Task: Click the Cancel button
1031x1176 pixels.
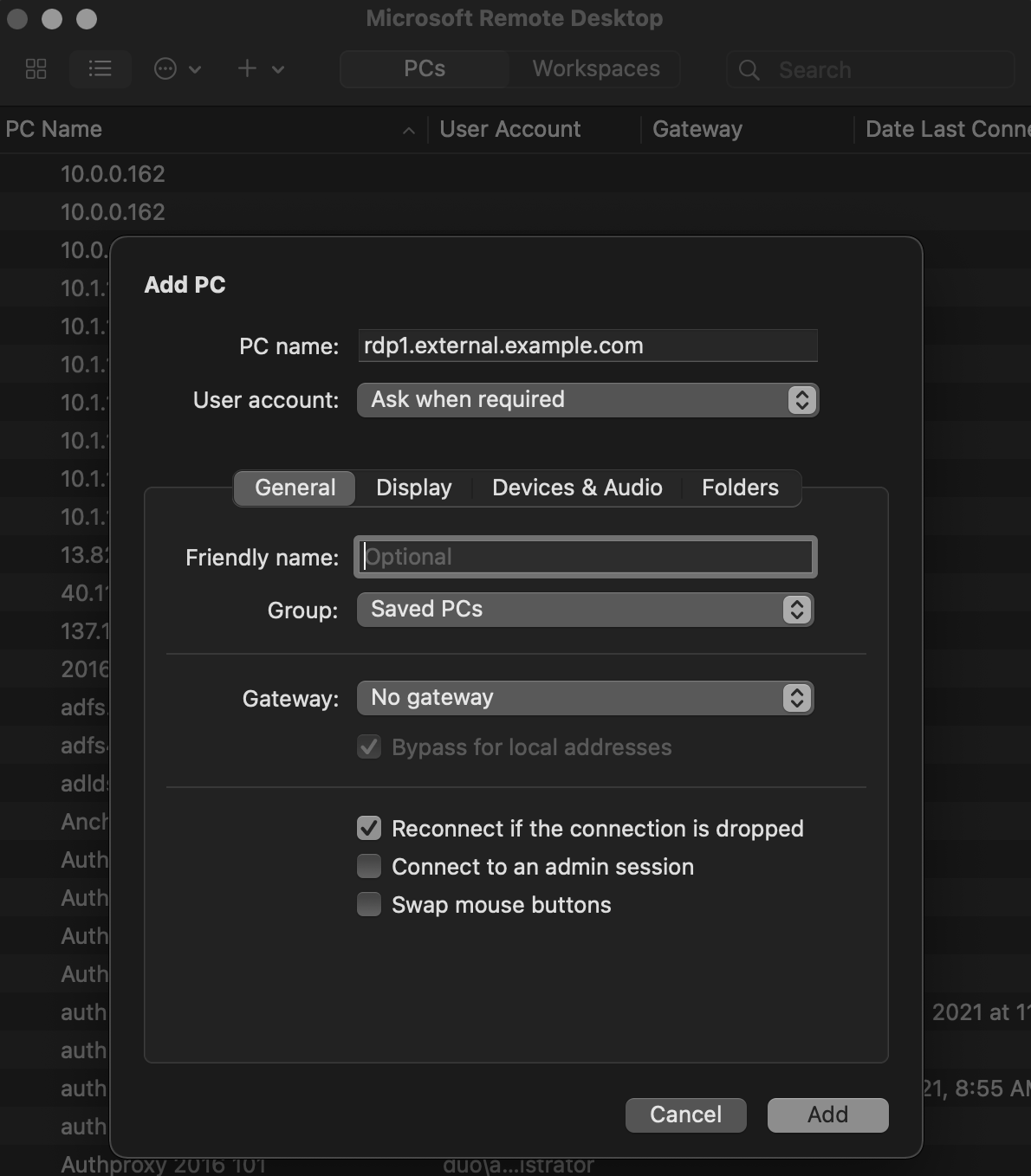Action: 685,1115
